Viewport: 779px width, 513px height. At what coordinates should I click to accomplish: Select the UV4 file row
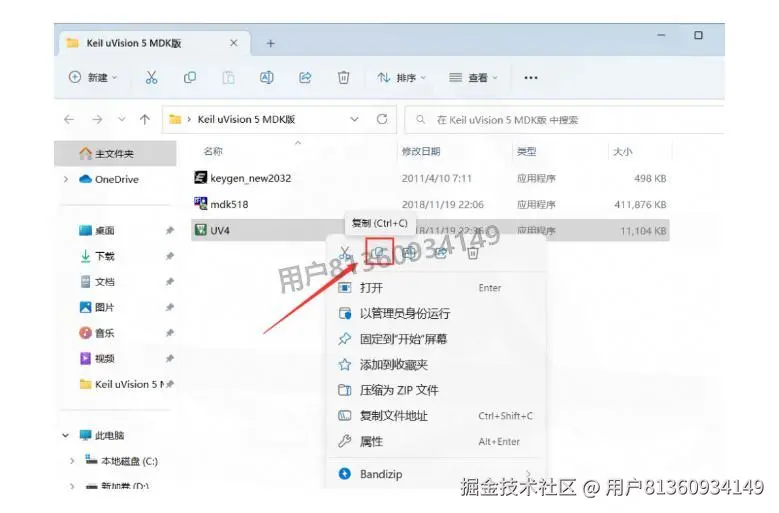430,230
